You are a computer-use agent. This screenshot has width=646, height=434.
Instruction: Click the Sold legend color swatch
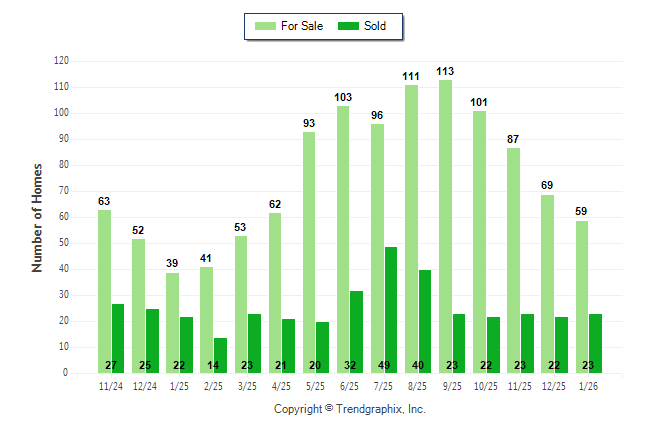pyautogui.click(x=350, y=26)
